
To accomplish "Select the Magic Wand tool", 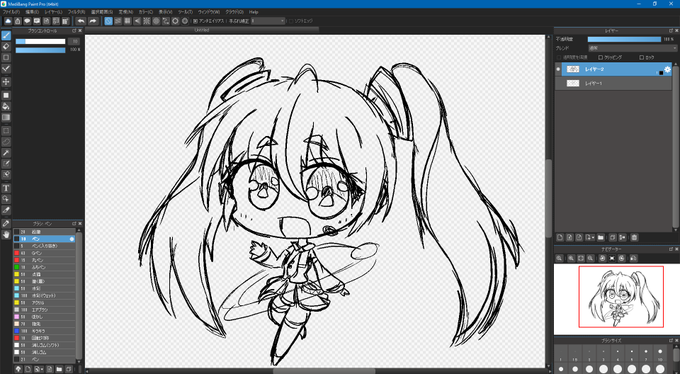I will click(6, 153).
